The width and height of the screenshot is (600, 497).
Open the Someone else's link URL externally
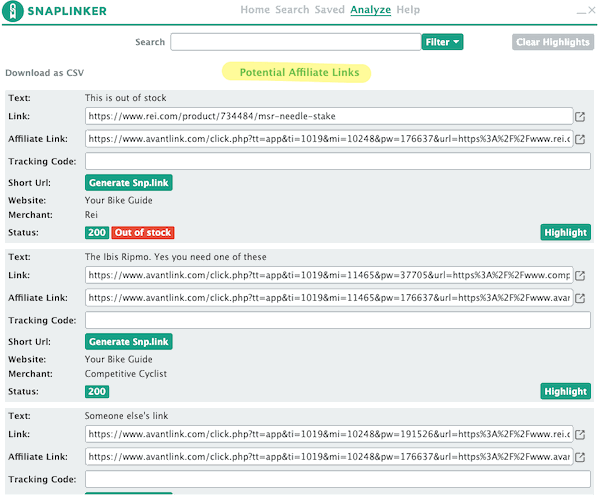coord(580,435)
